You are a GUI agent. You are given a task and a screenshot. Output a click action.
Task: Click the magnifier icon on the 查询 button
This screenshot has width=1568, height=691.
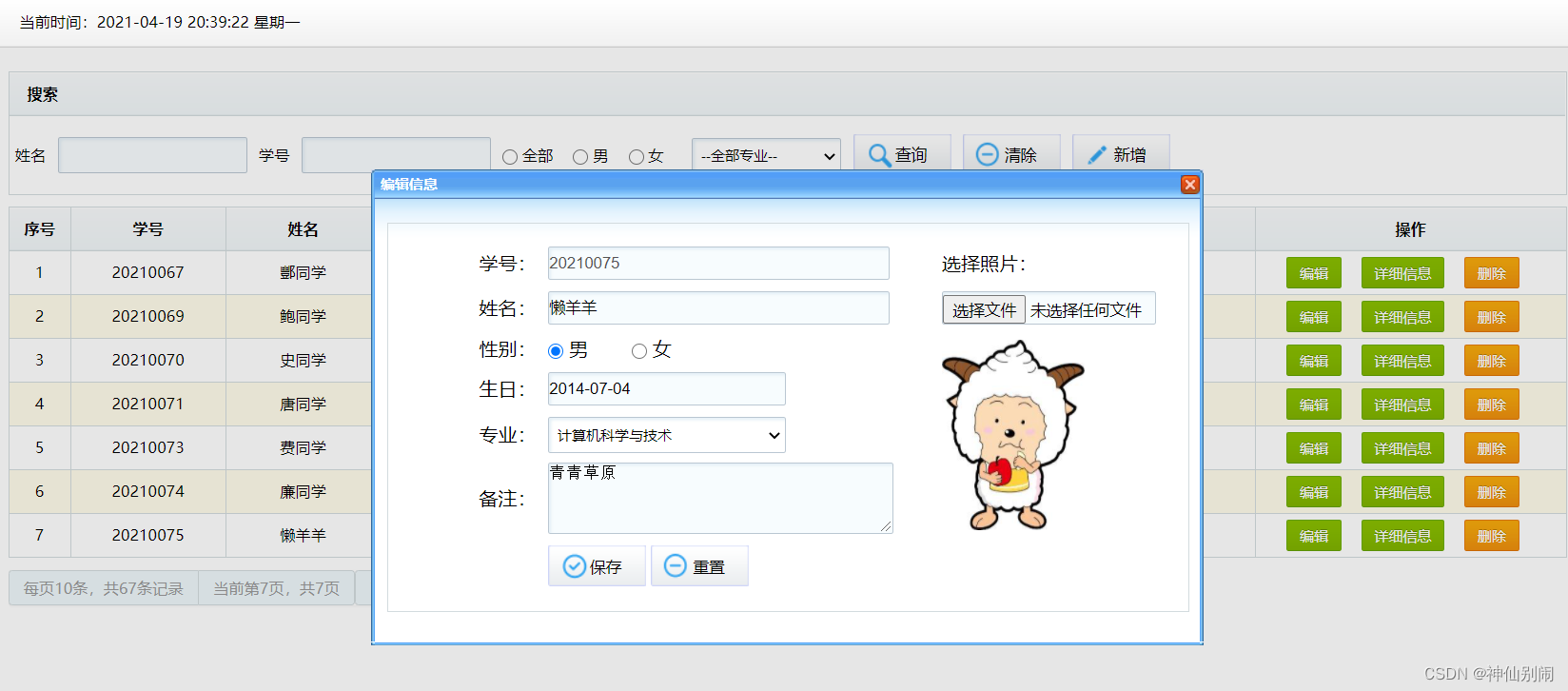click(880, 155)
